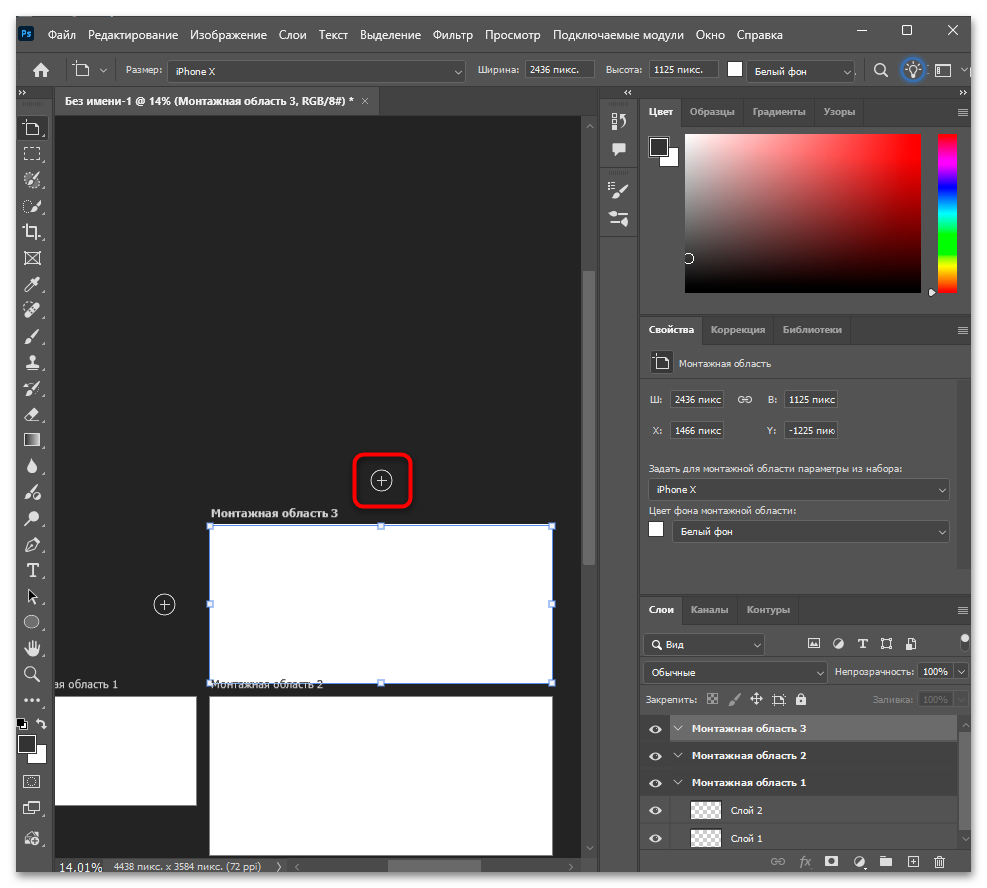The width and height of the screenshot is (987, 888).
Task: Select the Eraser tool
Action: [x=32, y=414]
